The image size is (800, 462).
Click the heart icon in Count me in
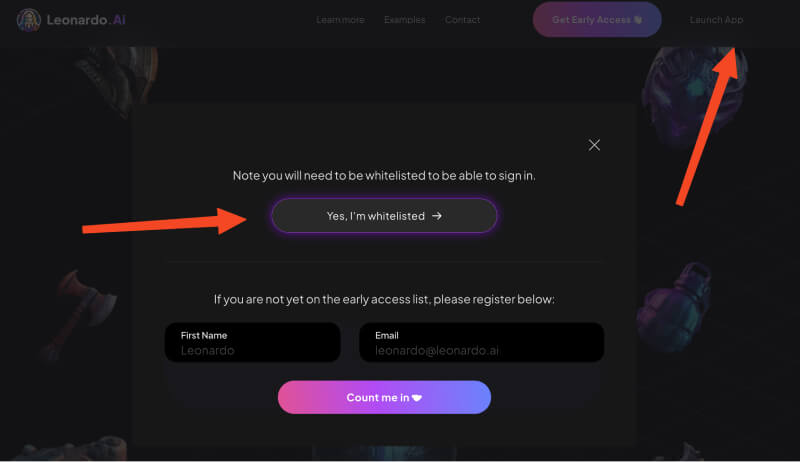417,398
